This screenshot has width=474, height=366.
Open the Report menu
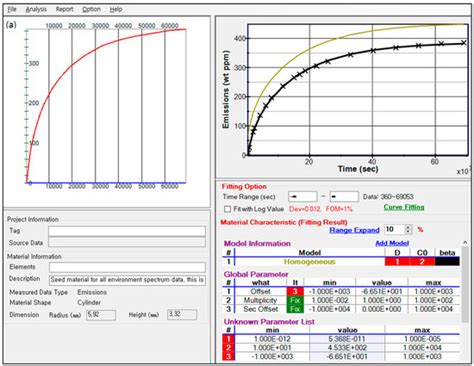[64, 9]
